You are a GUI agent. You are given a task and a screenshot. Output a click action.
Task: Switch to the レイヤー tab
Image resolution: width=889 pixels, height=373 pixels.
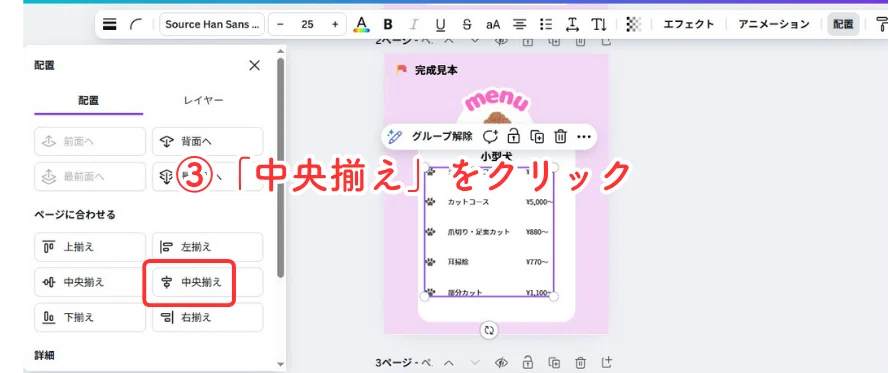click(x=203, y=101)
